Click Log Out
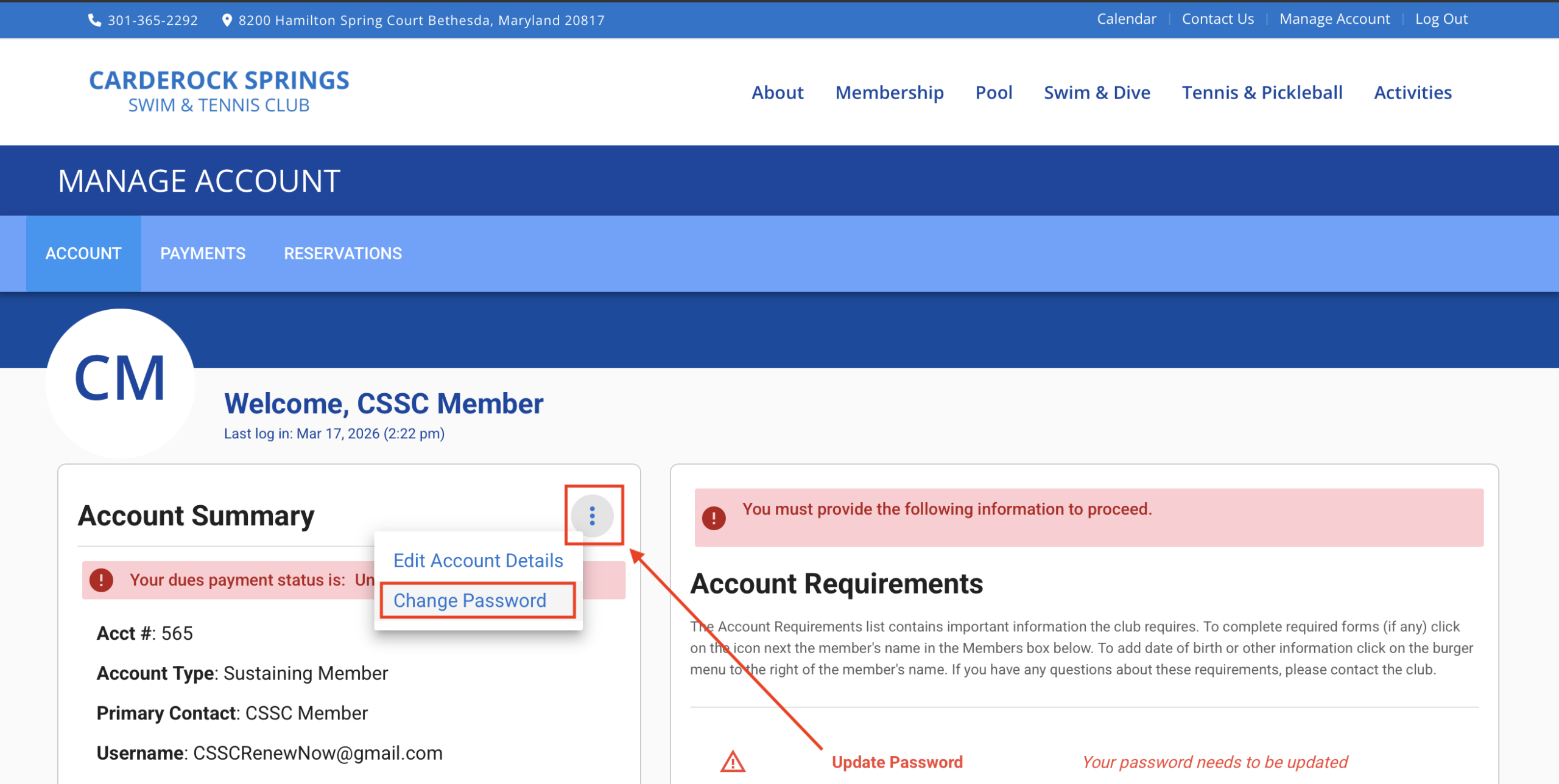The height and width of the screenshot is (784, 1559). [1441, 19]
